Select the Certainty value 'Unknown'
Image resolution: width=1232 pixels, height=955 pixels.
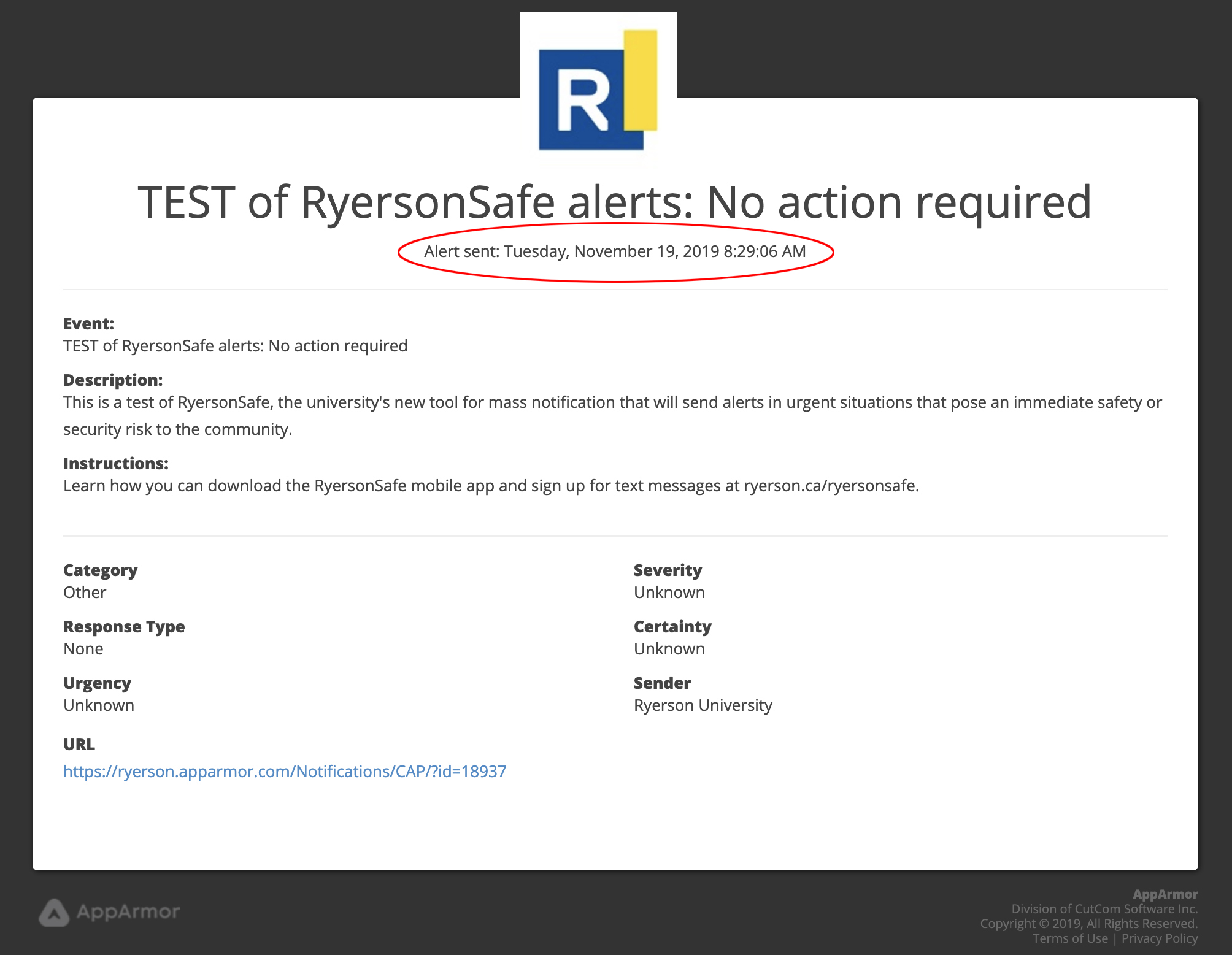pos(669,648)
